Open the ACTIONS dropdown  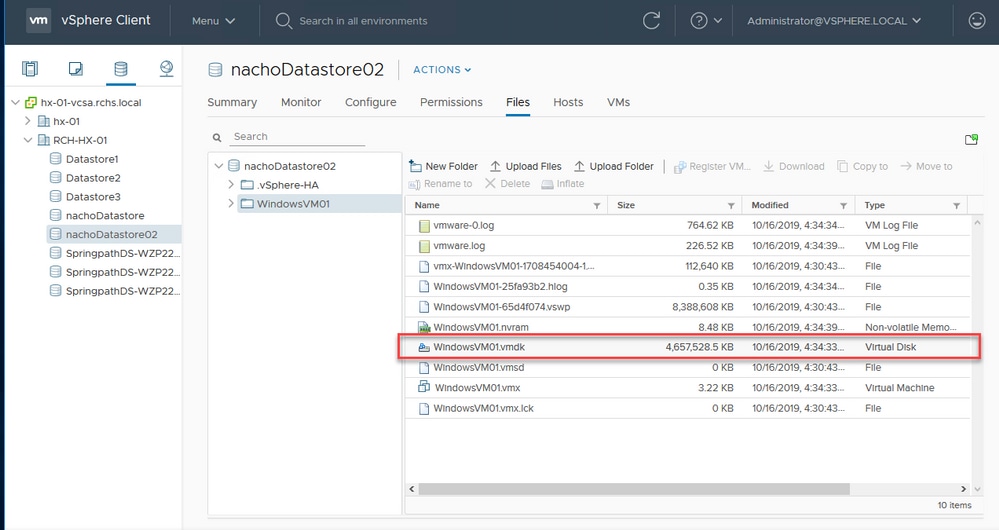pos(442,69)
